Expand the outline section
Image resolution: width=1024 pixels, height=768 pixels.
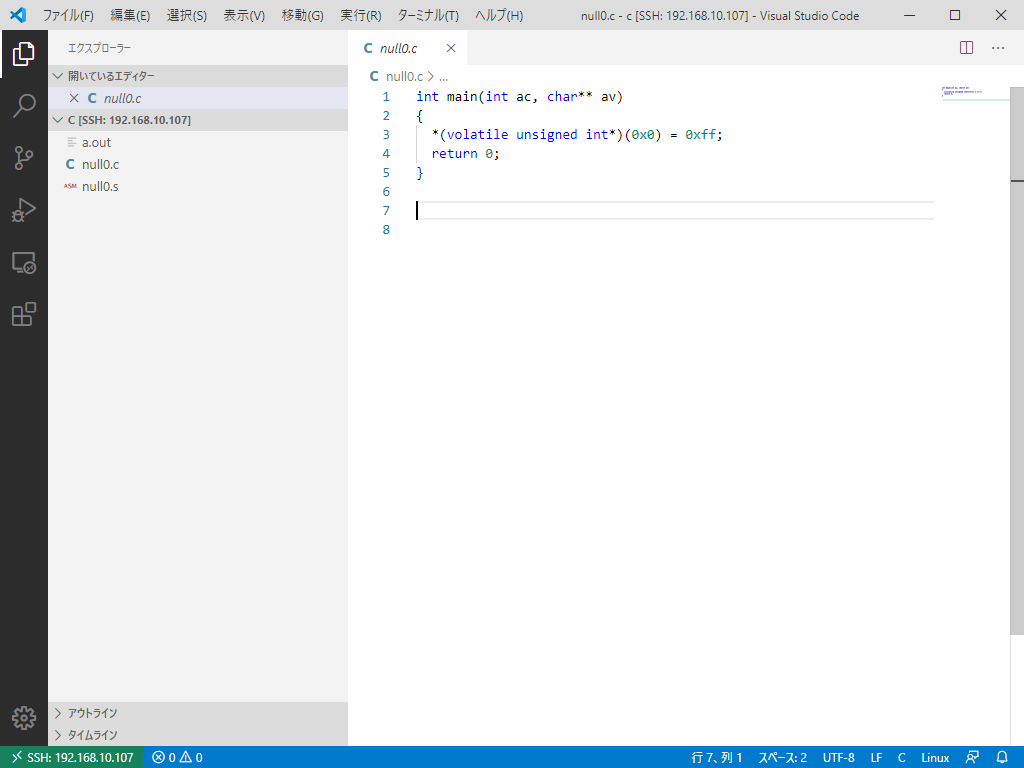click(x=92, y=713)
